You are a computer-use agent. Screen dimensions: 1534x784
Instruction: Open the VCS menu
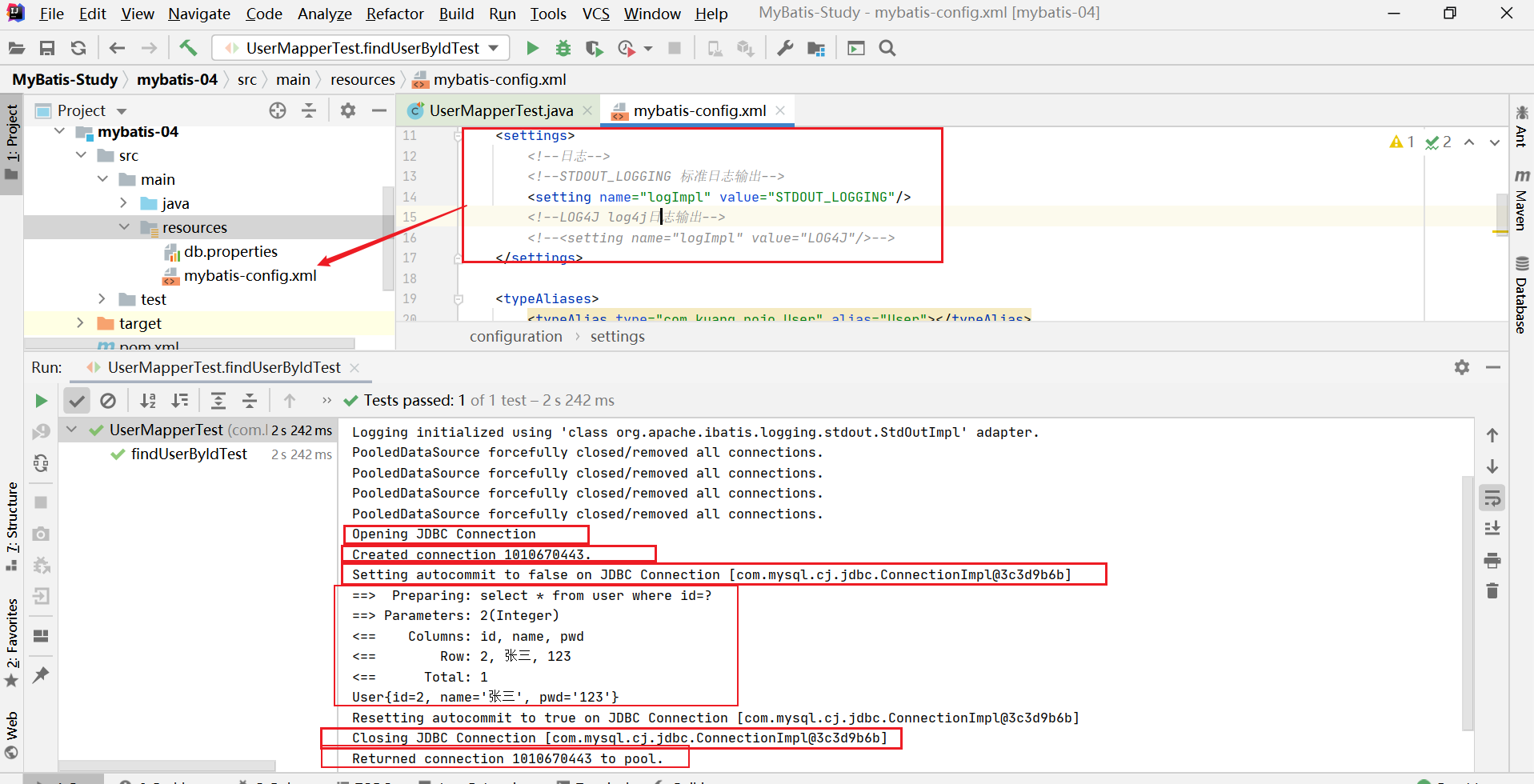pos(595,14)
